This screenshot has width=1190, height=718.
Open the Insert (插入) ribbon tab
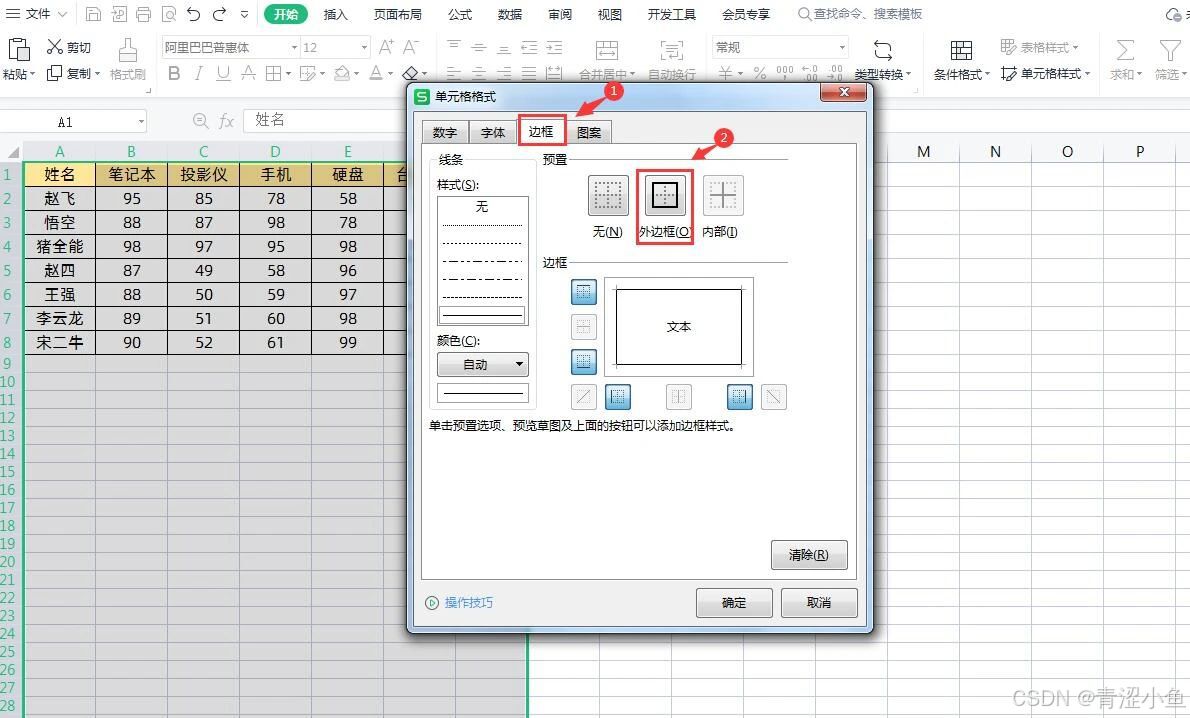335,14
